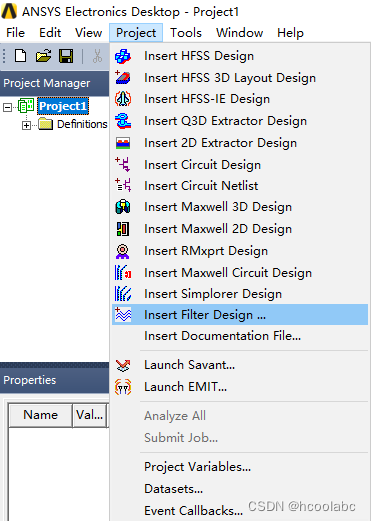This screenshot has width=371, height=521.
Task: Click the Launch Savant icon
Action: pyautogui.click(x=123, y=365)
